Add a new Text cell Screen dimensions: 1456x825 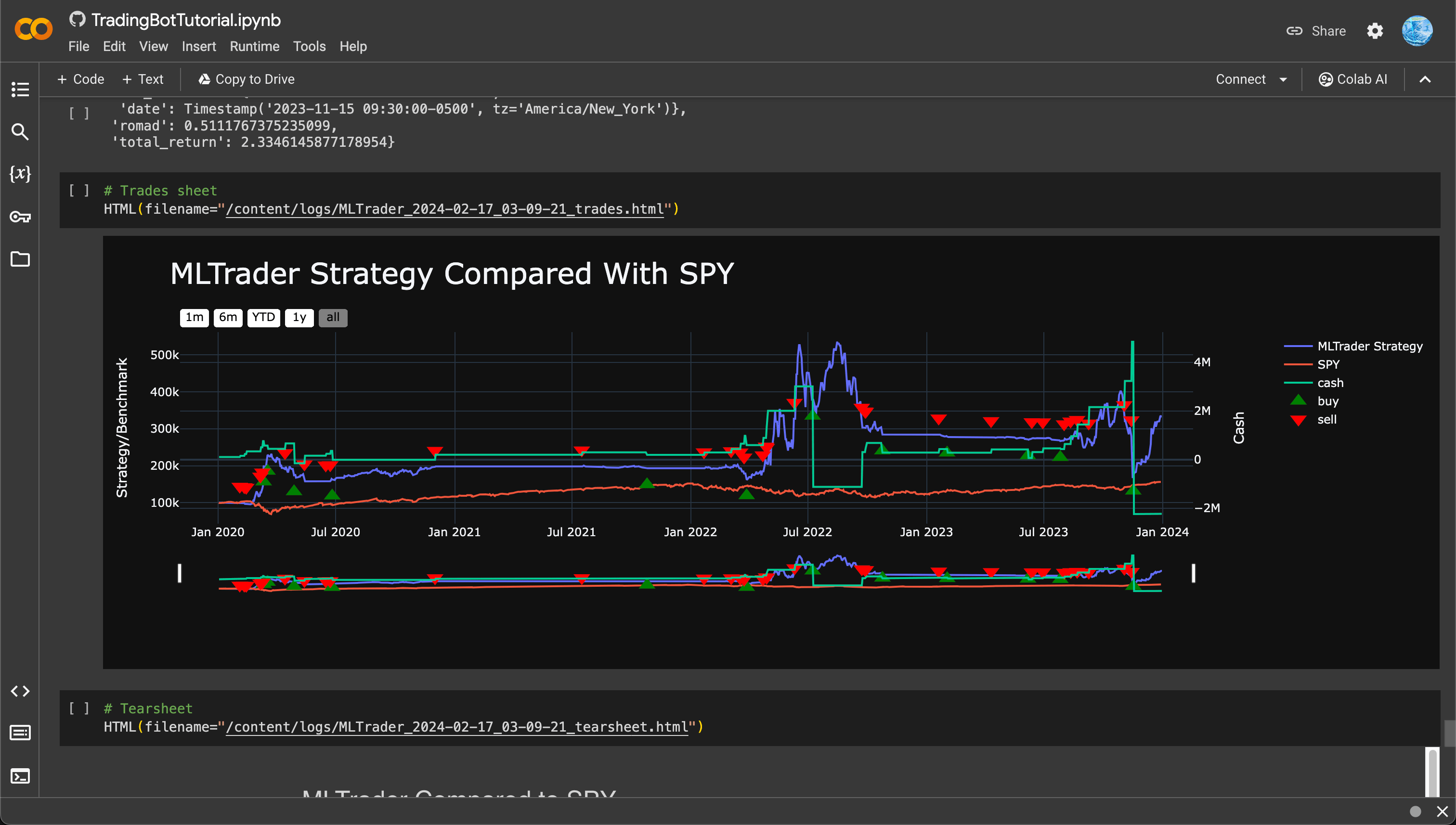(x=143, y=79)
